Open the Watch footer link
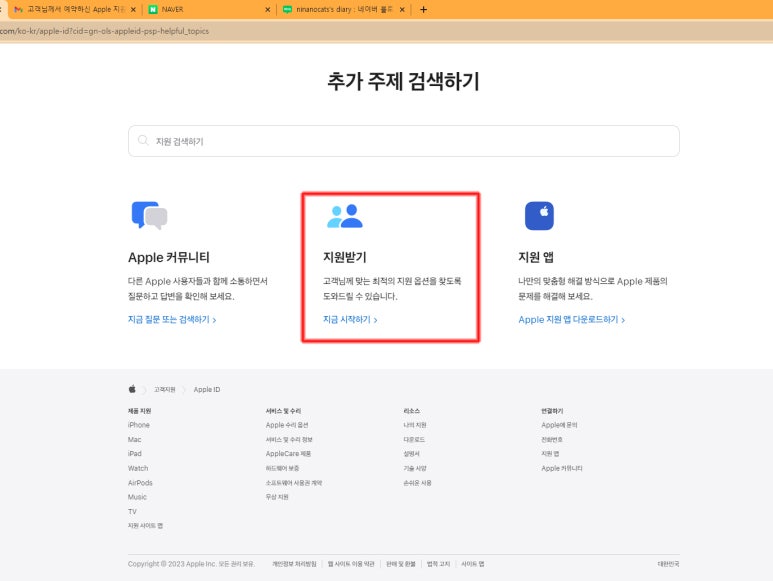773x581 pixels. (138, 468)
